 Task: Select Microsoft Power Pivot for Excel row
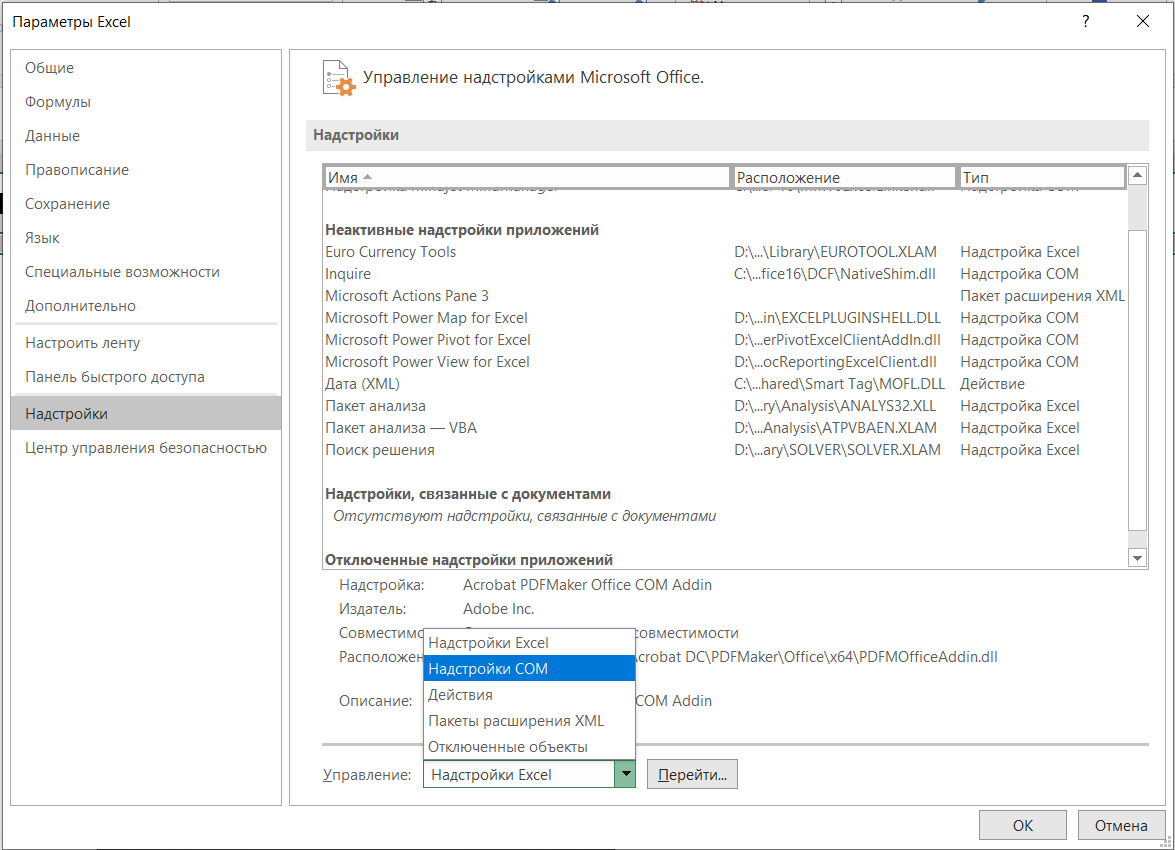point(725,340)
